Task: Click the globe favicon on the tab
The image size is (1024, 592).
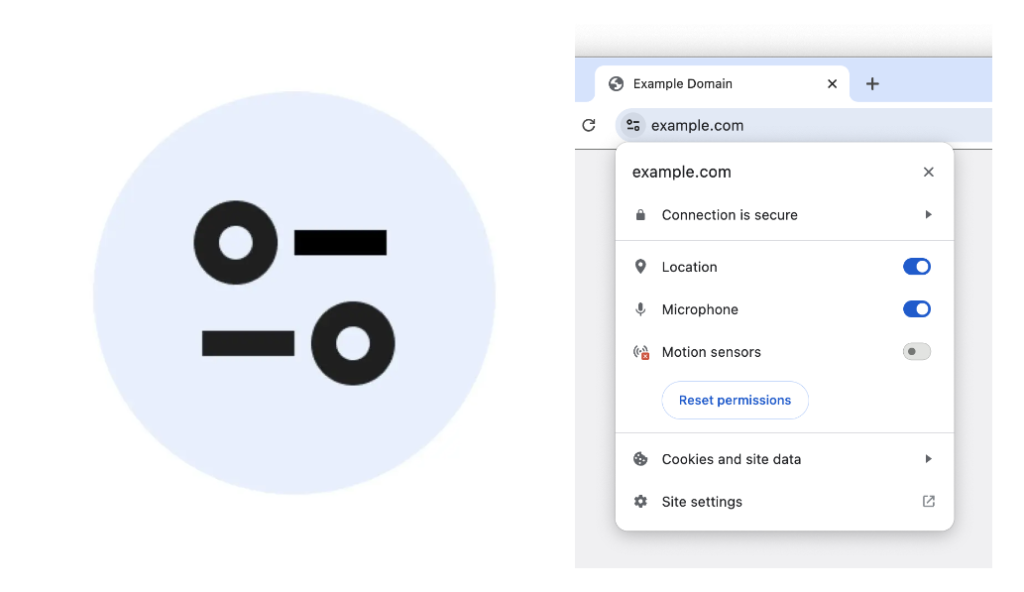Action: pyautogui.click(x=617, y=84)
